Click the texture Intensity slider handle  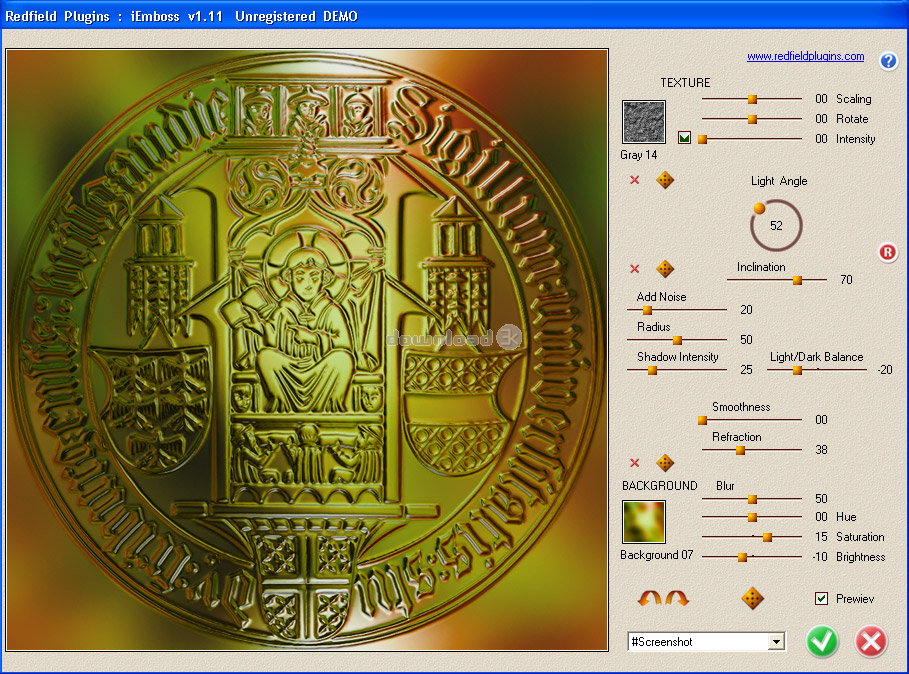[702, 139]
